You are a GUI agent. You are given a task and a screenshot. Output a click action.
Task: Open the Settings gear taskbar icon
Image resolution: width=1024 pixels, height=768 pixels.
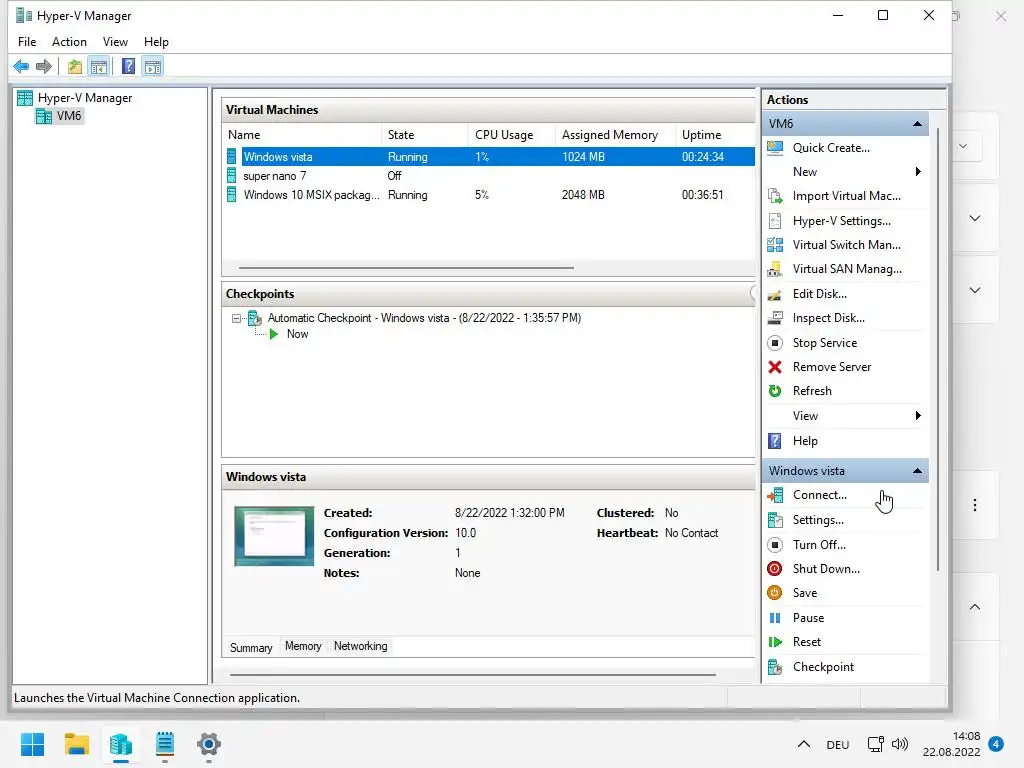point(208,744)
